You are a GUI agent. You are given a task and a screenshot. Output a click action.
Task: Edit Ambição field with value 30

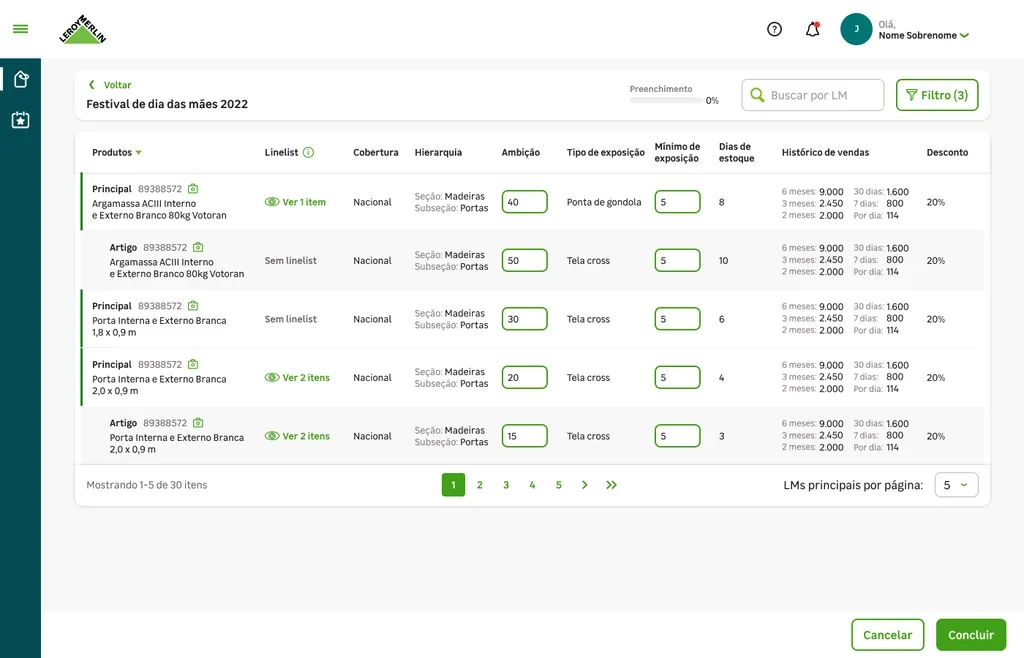tap(524, 319)
